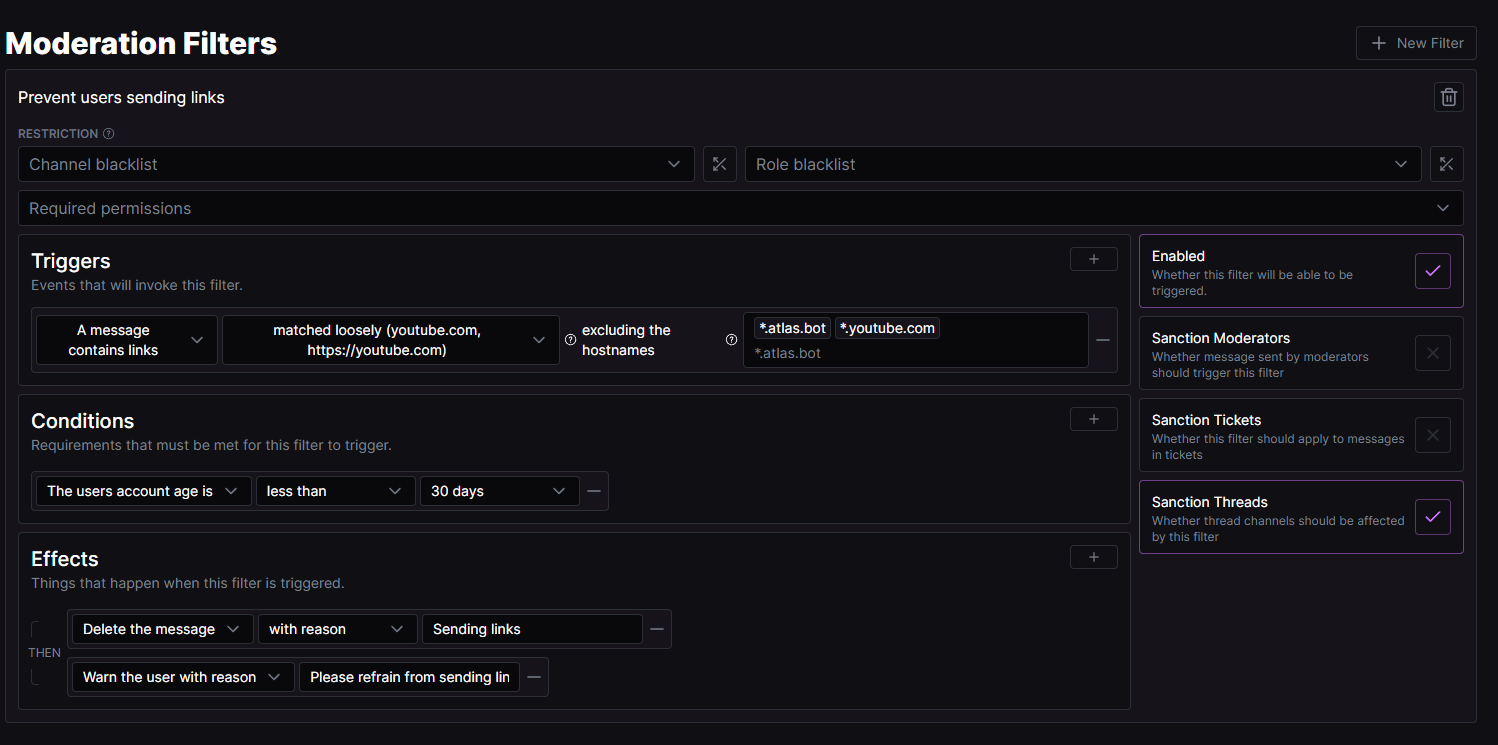Remove the Delete the message effect row
1498x745 pixels.
click(x=657, y=629)
